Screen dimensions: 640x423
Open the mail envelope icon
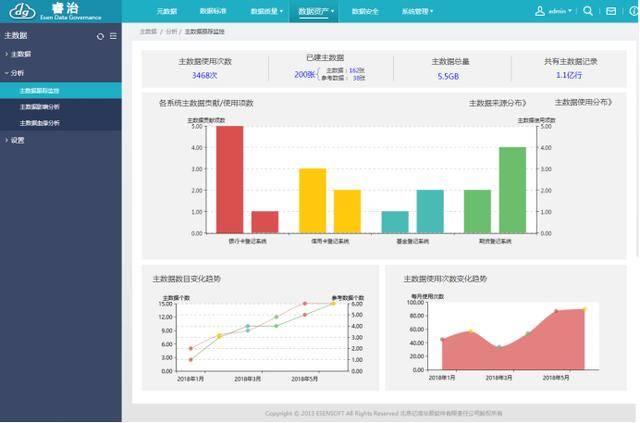point(611,11)
